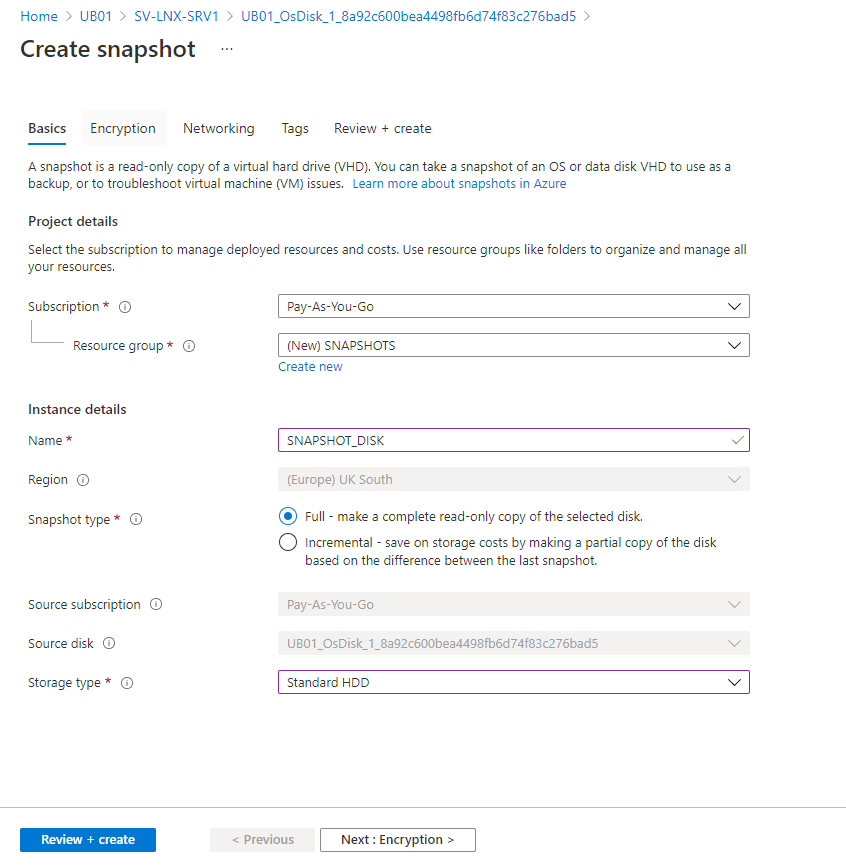The width and height of the screenshot is (846, 866).
Task: Click info icon beside Resource group
Action: coord(189,346)
